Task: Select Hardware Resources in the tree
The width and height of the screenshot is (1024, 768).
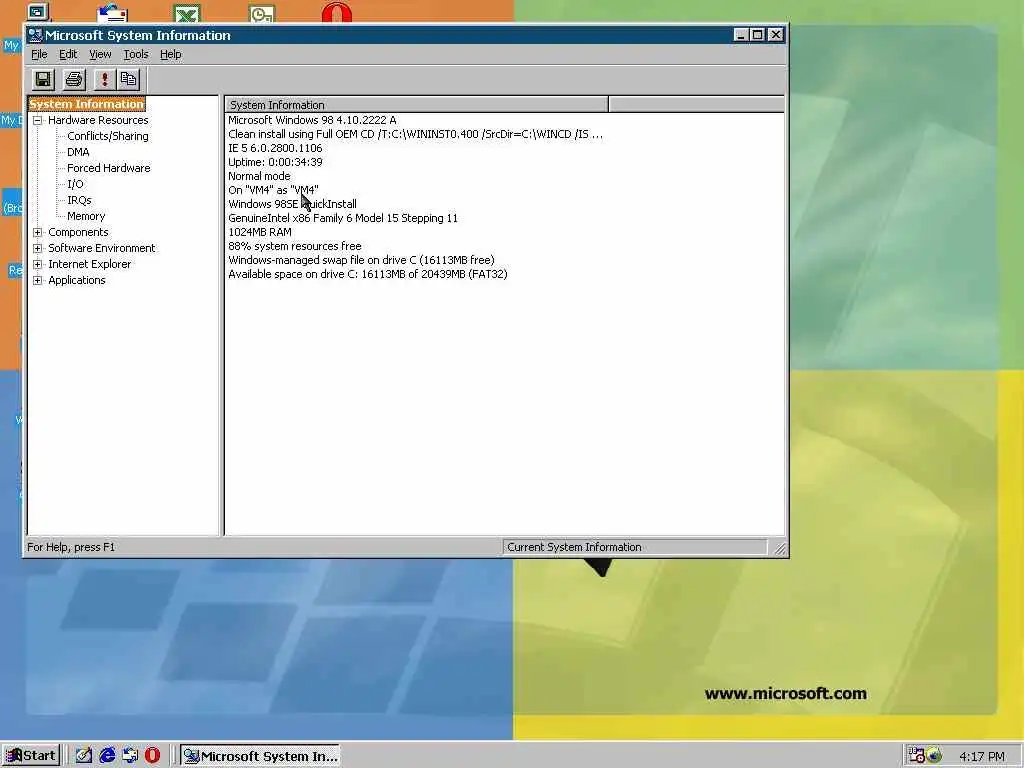Action: (98, 120)
